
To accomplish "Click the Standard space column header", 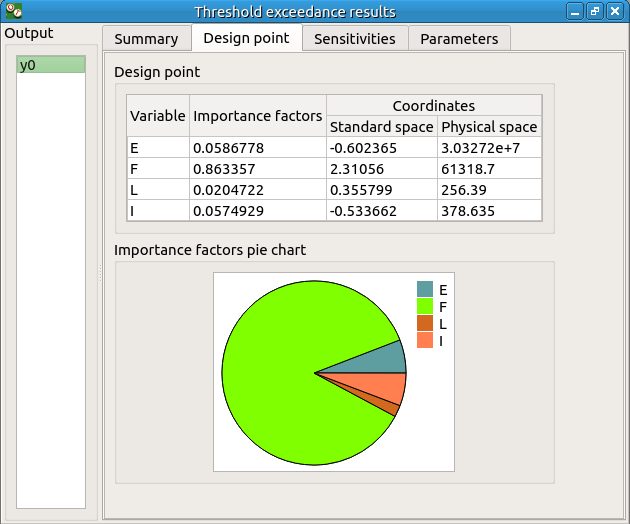I will pyautogui.click(x=382, y=127).
